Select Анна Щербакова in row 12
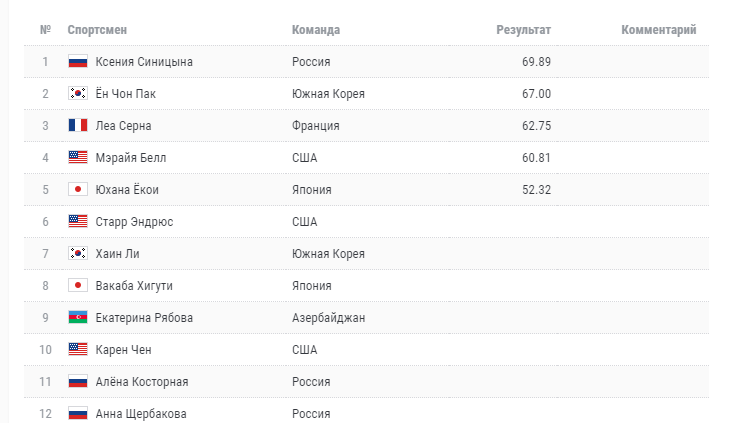733x423 pixels. pyautogui.click(x=140, y=414)
